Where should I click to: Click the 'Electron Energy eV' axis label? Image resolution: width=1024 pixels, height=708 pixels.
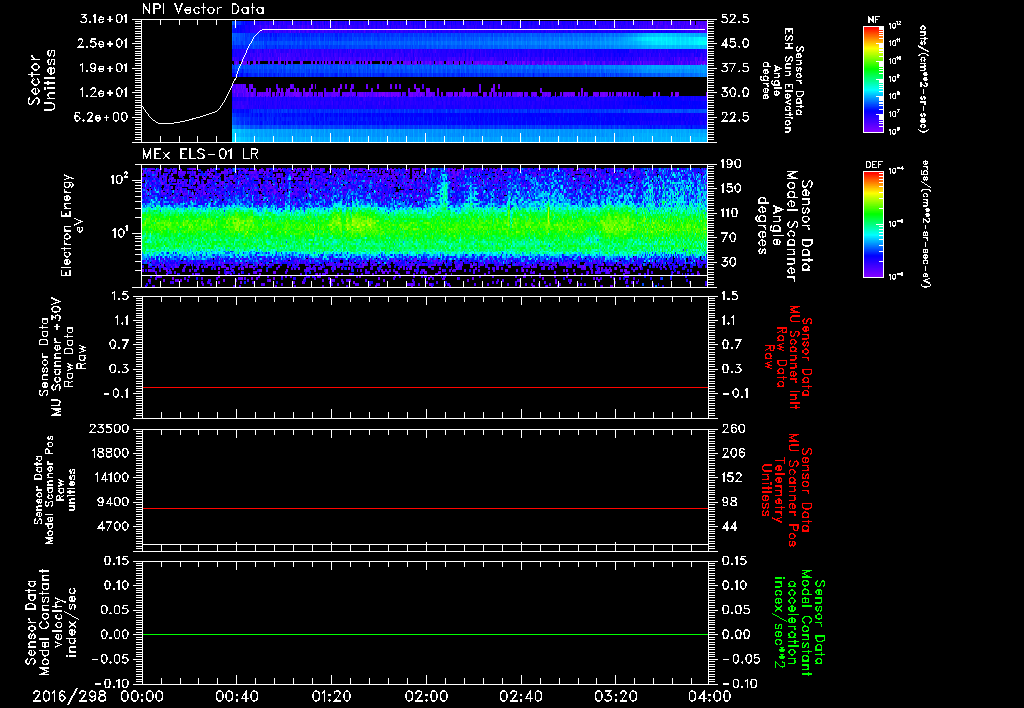(x=73, y=225)
